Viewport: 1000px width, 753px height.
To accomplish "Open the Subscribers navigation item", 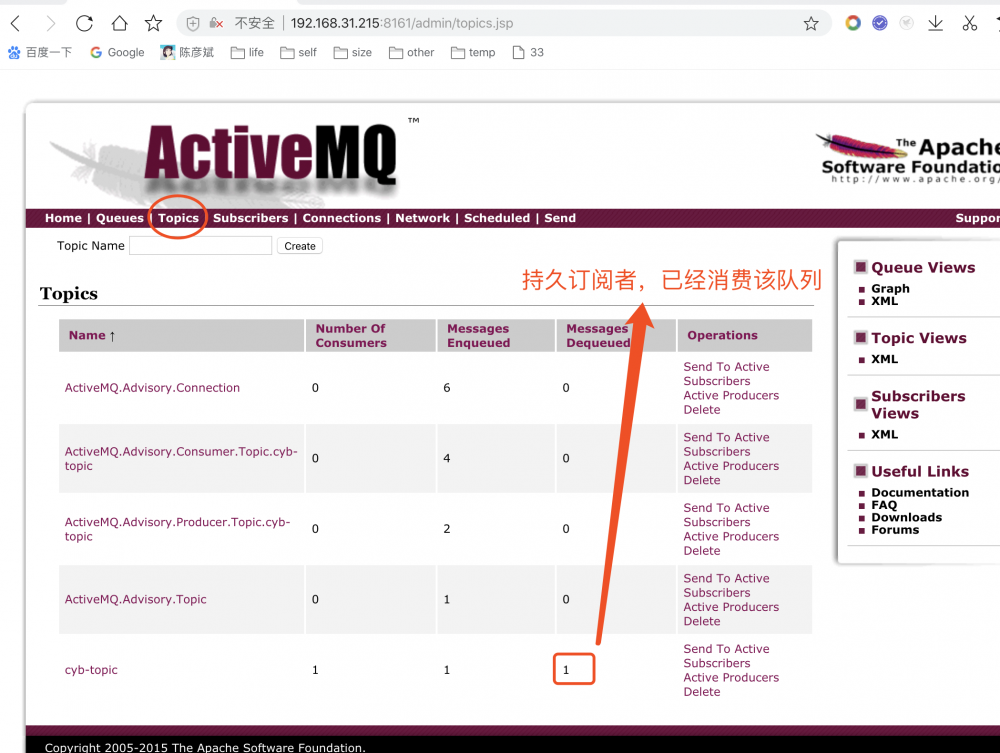I will click(x=250, y=218).
